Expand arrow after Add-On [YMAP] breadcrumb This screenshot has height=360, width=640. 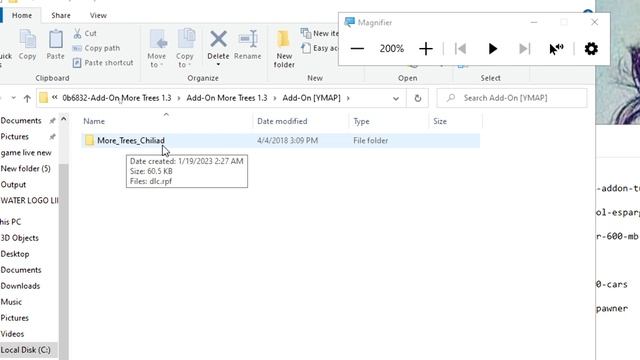point(348,98)
